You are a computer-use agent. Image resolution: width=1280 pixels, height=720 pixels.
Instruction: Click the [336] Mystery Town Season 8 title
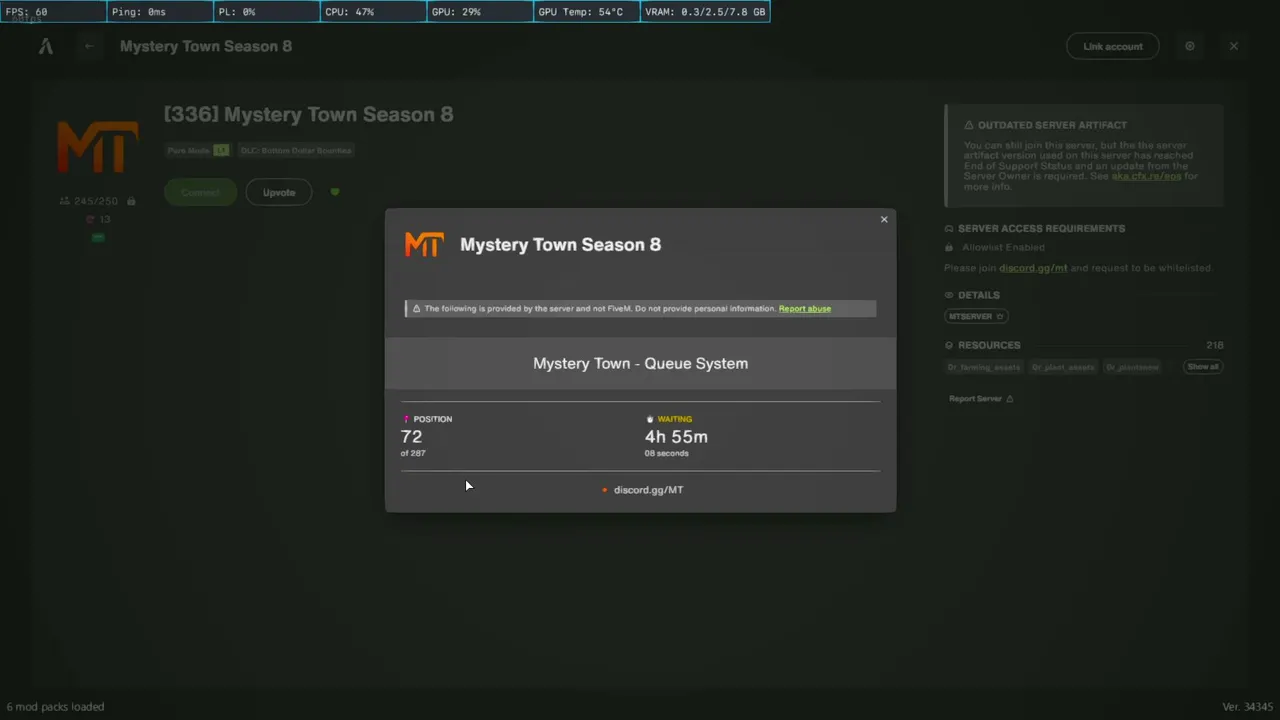tap(309, 115)
